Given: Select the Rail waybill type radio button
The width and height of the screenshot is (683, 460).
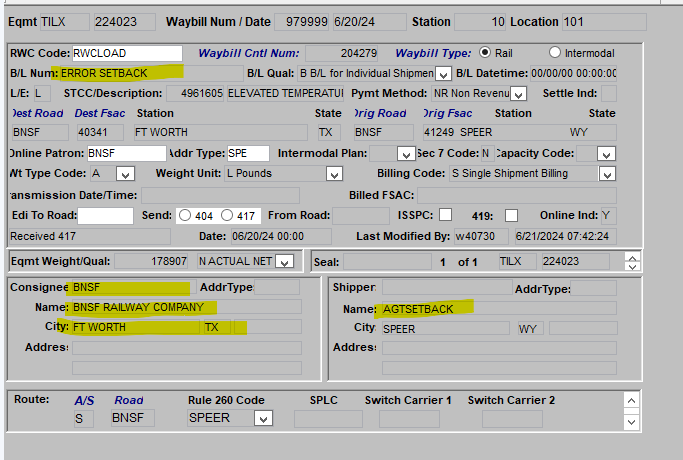Looking at the screenshot, I should click(x=485, y=52).
